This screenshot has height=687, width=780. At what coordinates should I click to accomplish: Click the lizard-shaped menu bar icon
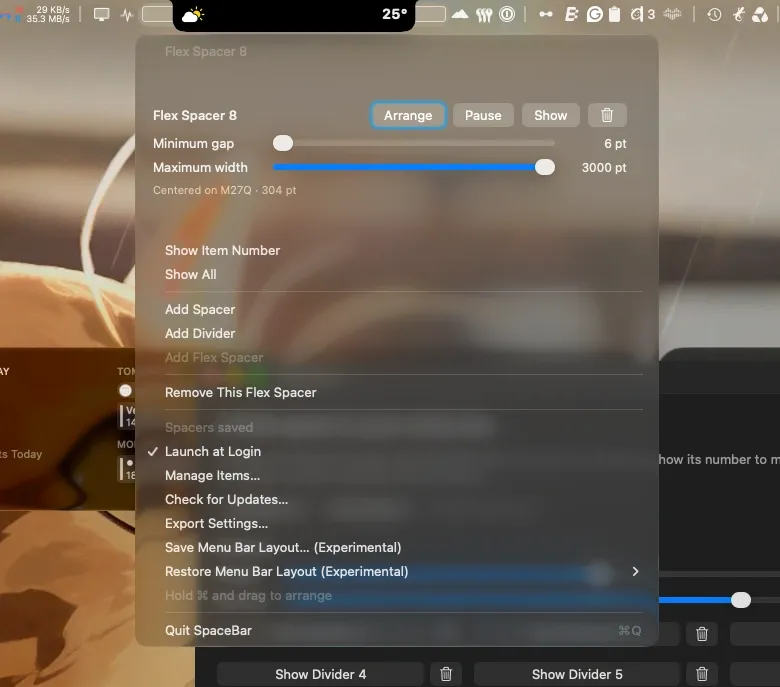pos(738,14)
